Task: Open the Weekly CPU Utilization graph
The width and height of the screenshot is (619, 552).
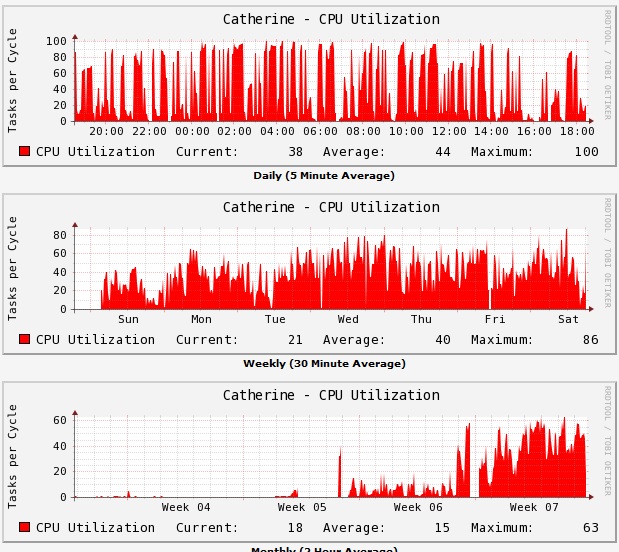Action: coord(309,274)
